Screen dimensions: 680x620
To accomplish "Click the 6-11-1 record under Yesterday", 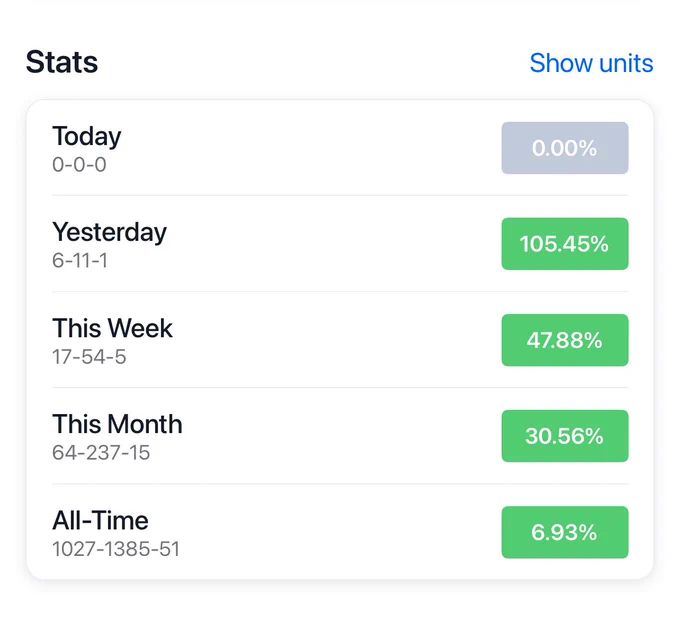I will (x=79, y=261).
